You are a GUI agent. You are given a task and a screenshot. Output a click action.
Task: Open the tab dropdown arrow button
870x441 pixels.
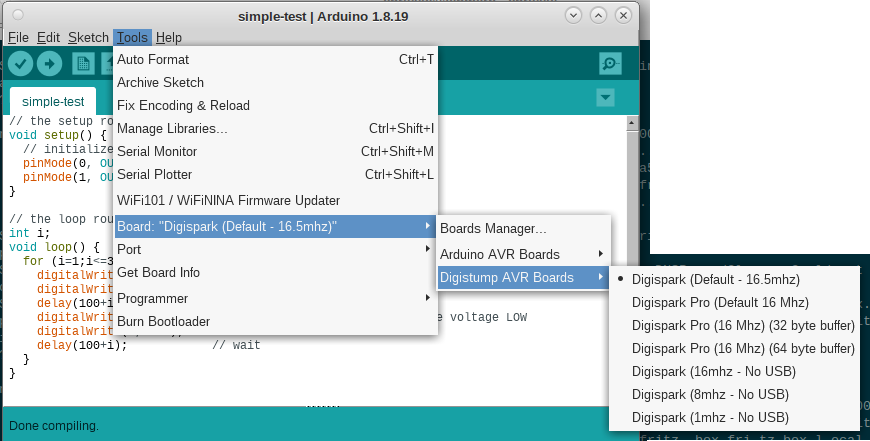point(605,98)
